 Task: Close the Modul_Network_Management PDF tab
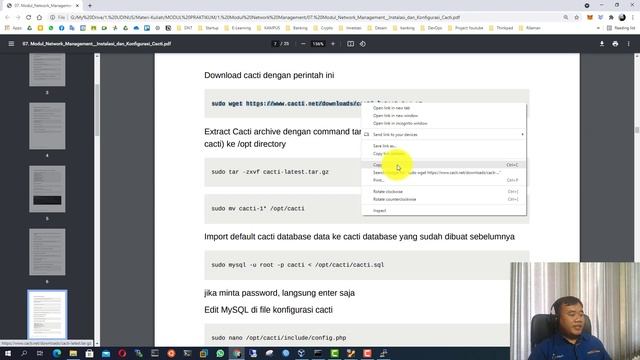(77, 6)
